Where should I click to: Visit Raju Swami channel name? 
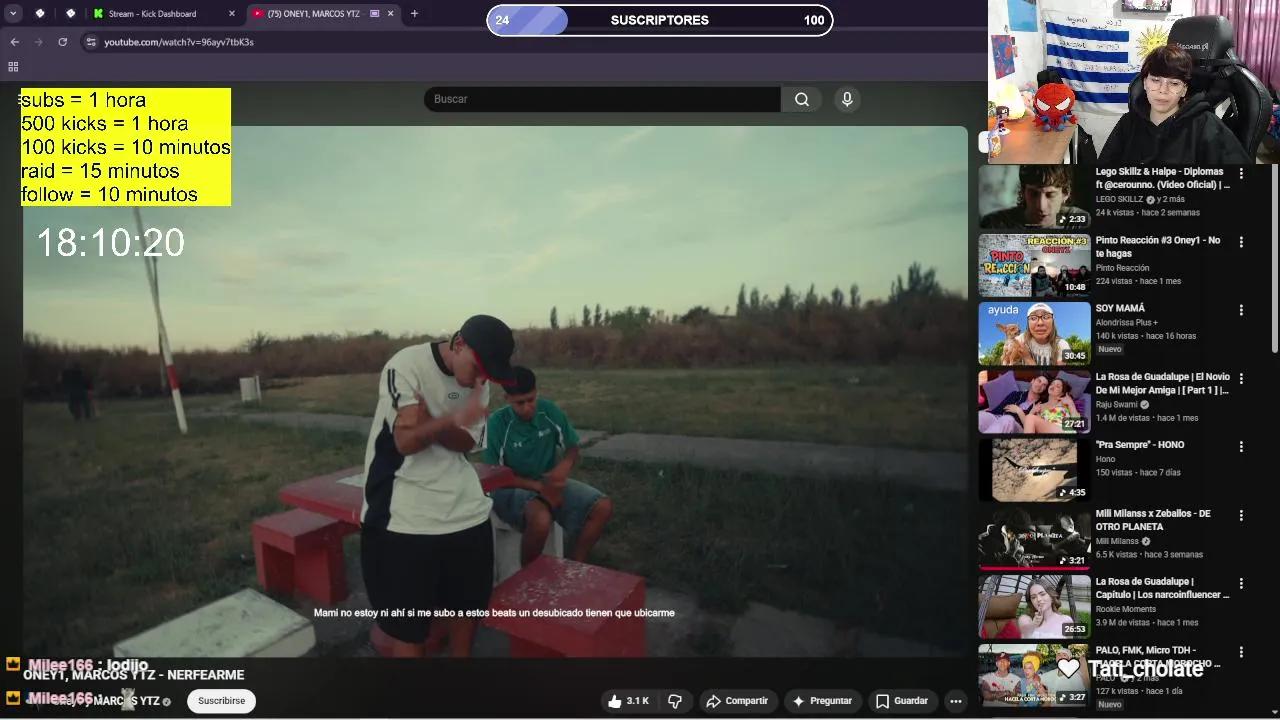[x=1117, y=405]
